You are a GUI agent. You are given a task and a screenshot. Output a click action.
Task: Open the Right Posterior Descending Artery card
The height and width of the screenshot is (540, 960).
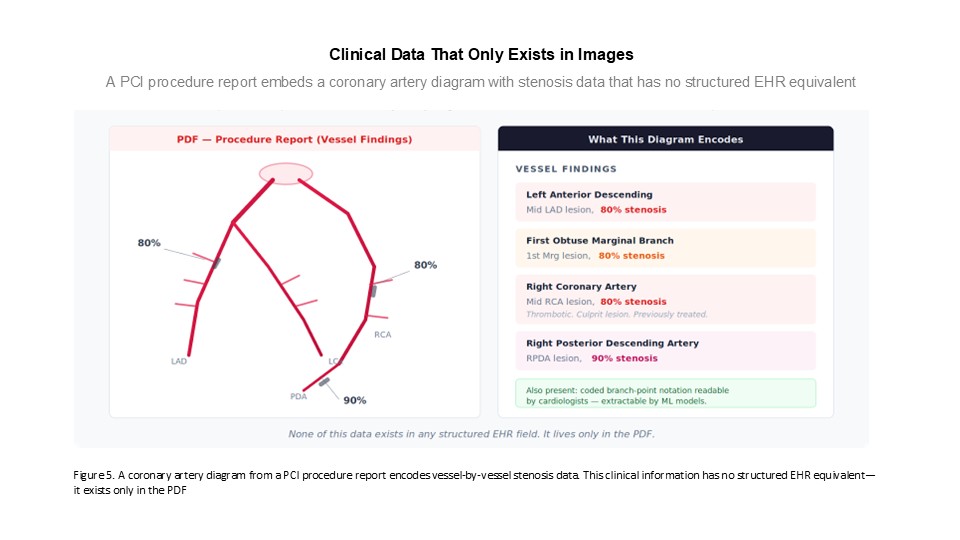[665, 350]
